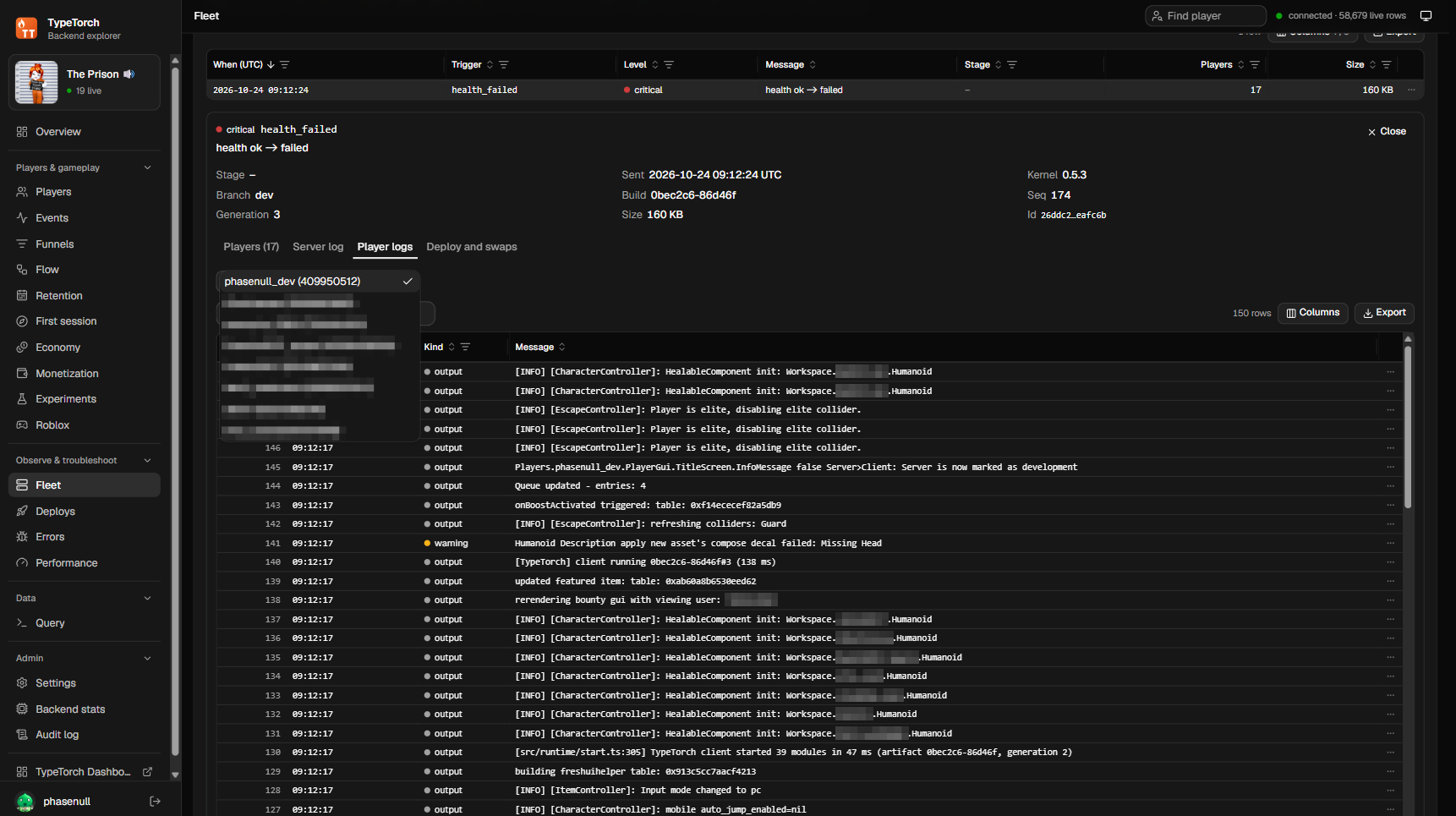Click the Find player search field
Viewport: 1456px width, 816px height.
coord(1206,16)
